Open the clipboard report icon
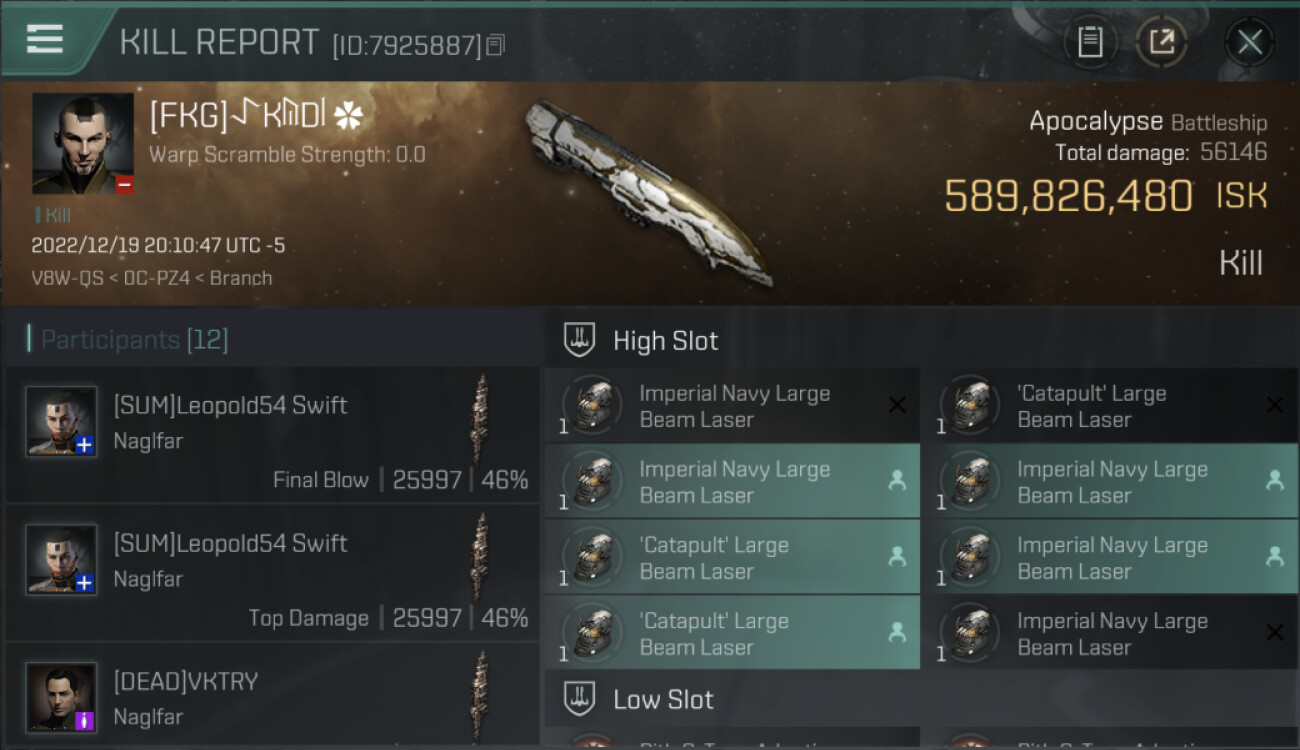Screen dimensions: 1300x750 [x=1090, y=42]
